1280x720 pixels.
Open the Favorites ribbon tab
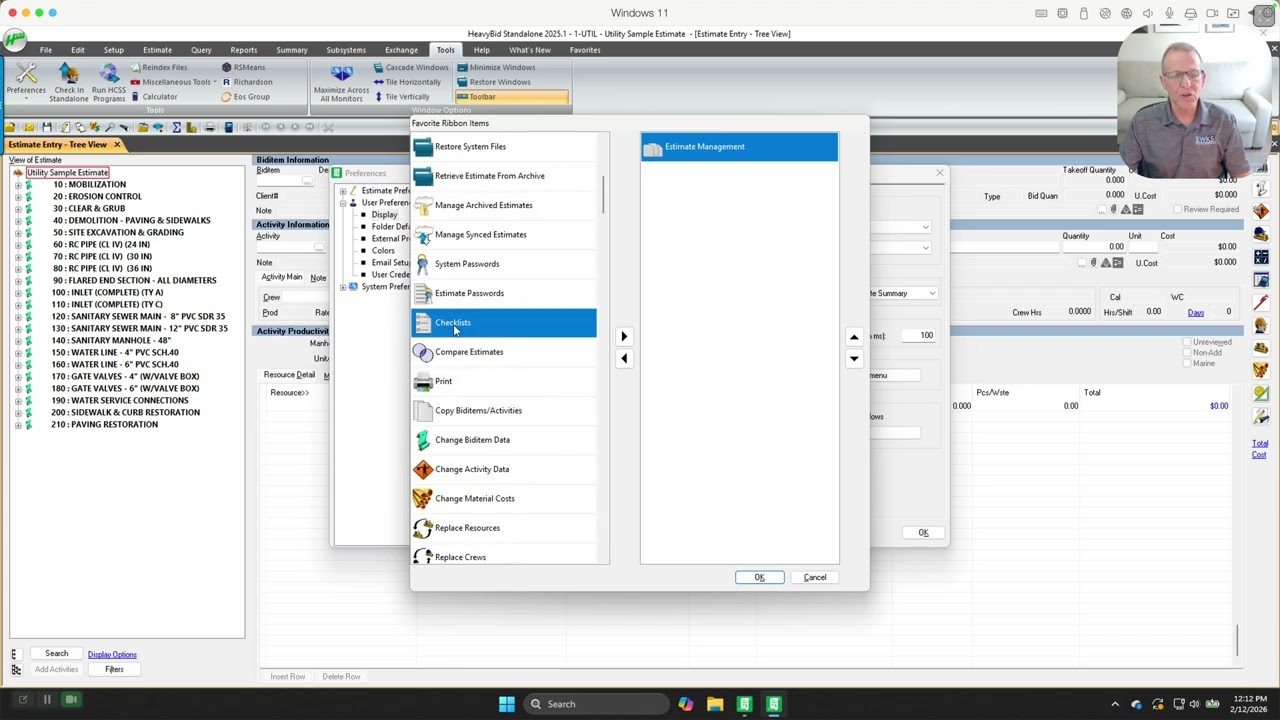coord(585,50)
